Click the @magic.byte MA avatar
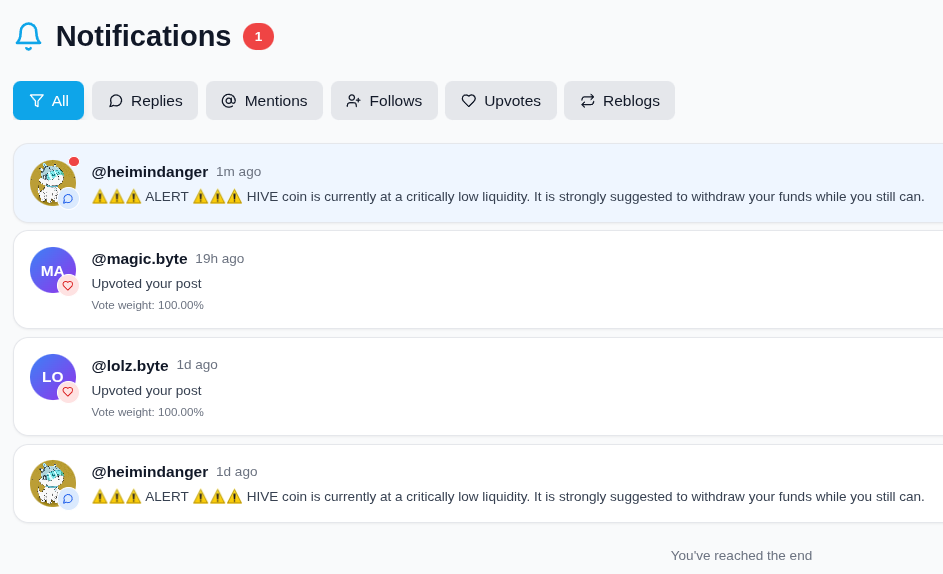943x574 pixels. [51, 268]
